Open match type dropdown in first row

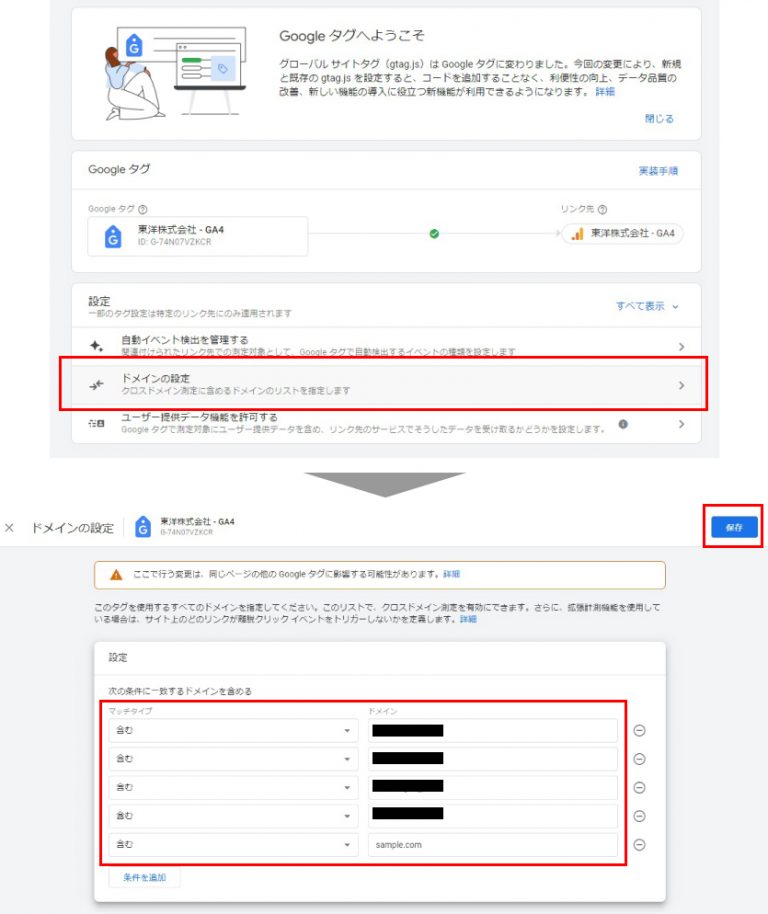click(x=233, y=730)
